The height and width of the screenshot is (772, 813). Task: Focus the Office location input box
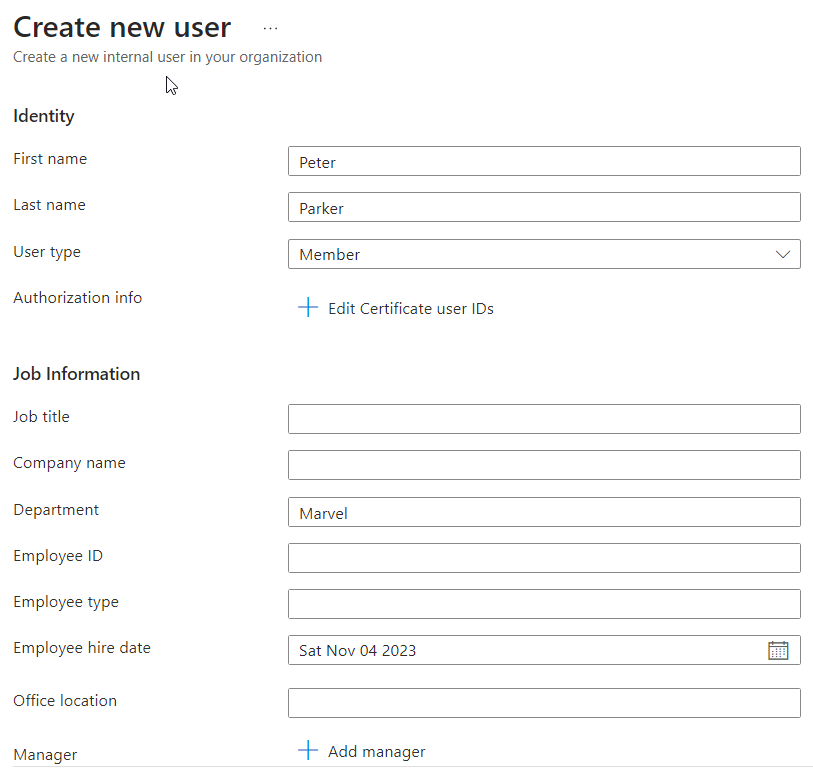click(543, 703)
